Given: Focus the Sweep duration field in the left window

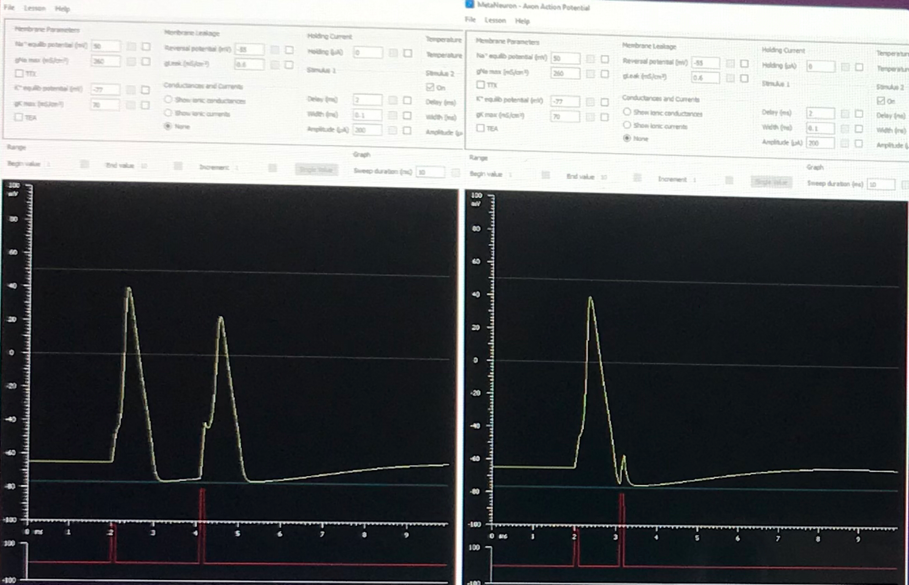Looking at the screenshot, I should (x=430, y=172).
